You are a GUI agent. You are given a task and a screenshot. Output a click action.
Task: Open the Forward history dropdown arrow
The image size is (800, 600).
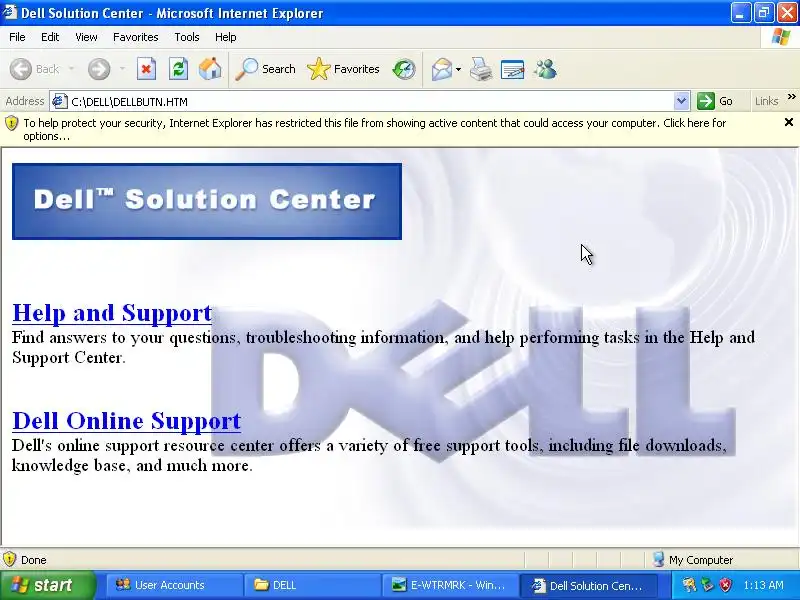pyautogui.click(x=122, y=69)
